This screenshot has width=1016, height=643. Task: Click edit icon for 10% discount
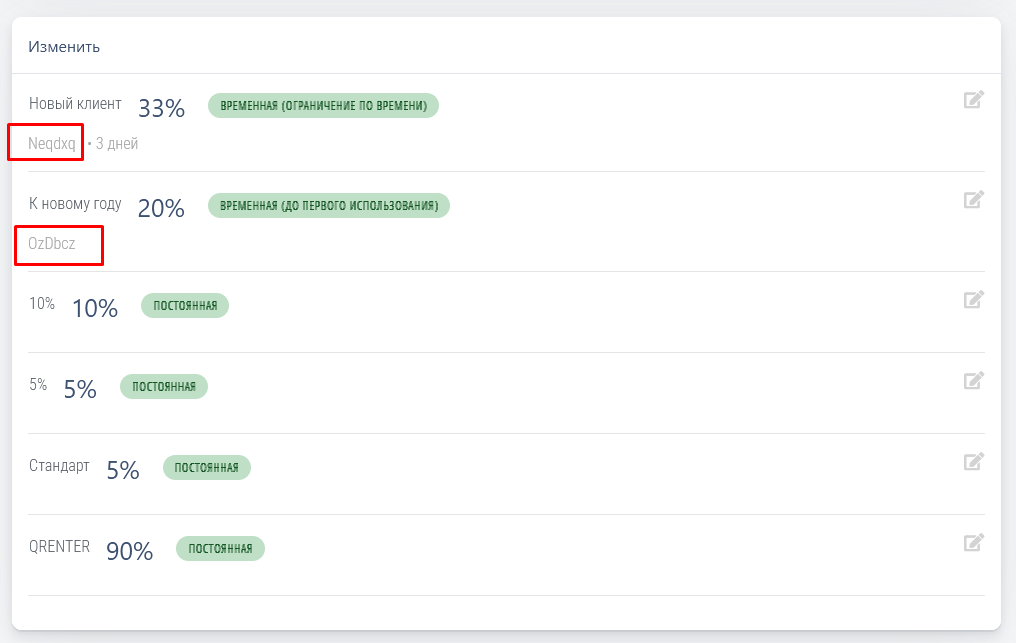coord(973,299)
